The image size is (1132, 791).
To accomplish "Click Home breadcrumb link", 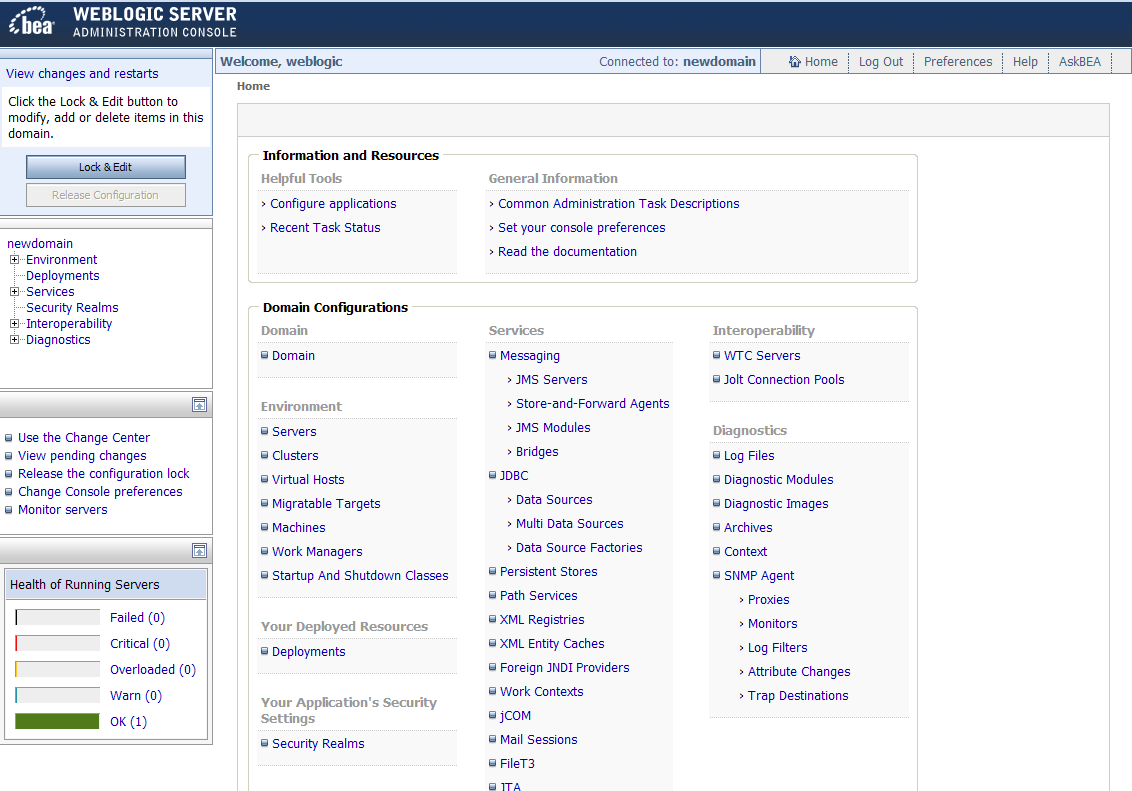I will [253, 86].
